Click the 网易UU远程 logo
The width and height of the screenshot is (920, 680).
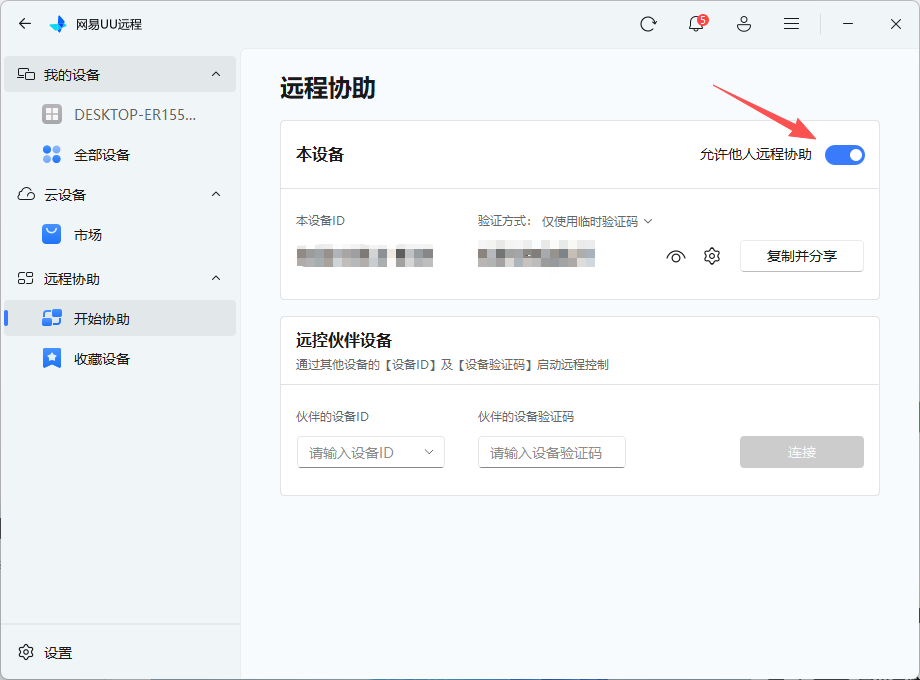tap(57, 23)
